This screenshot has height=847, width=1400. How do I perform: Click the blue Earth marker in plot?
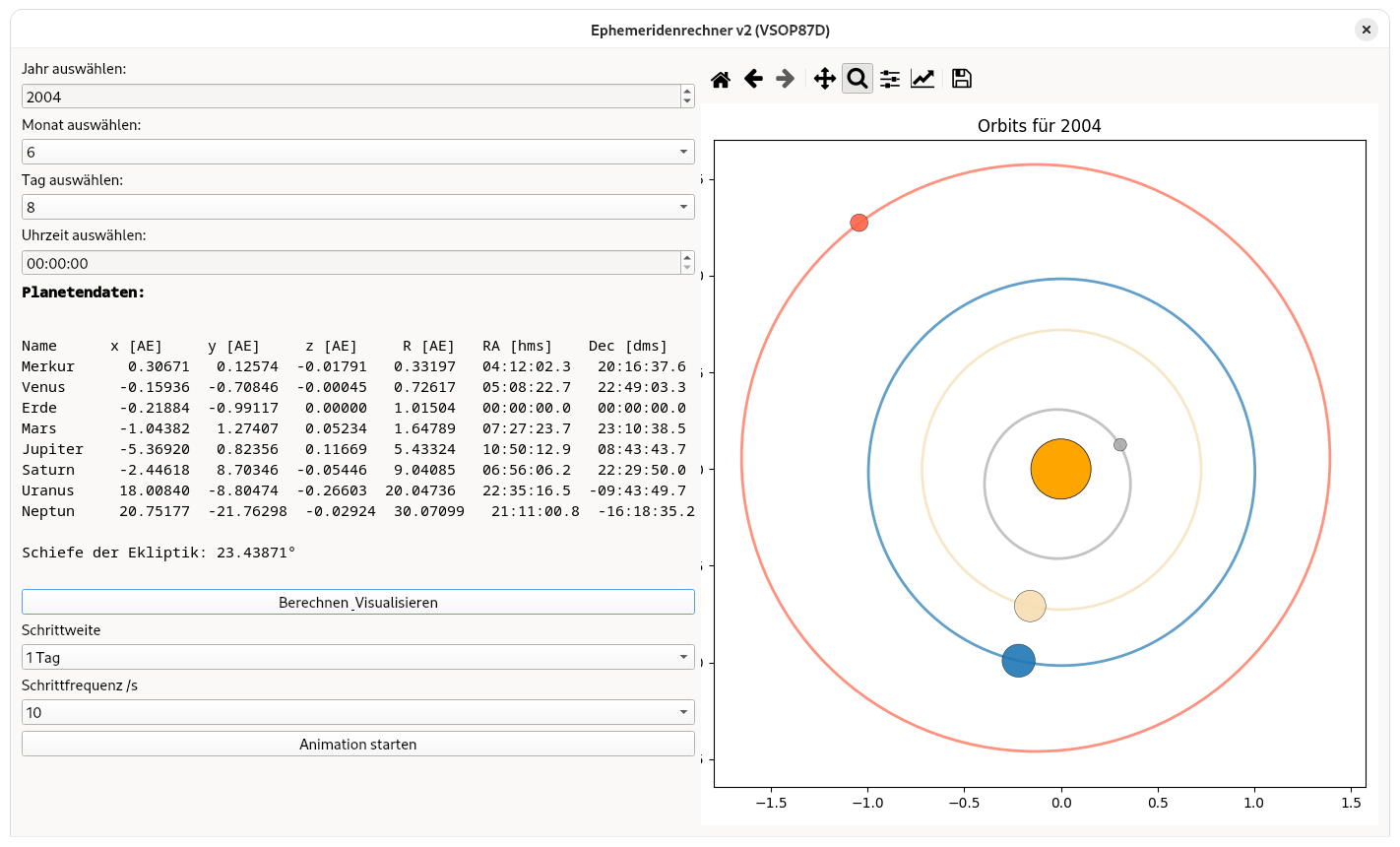(x=1019, y=660)
